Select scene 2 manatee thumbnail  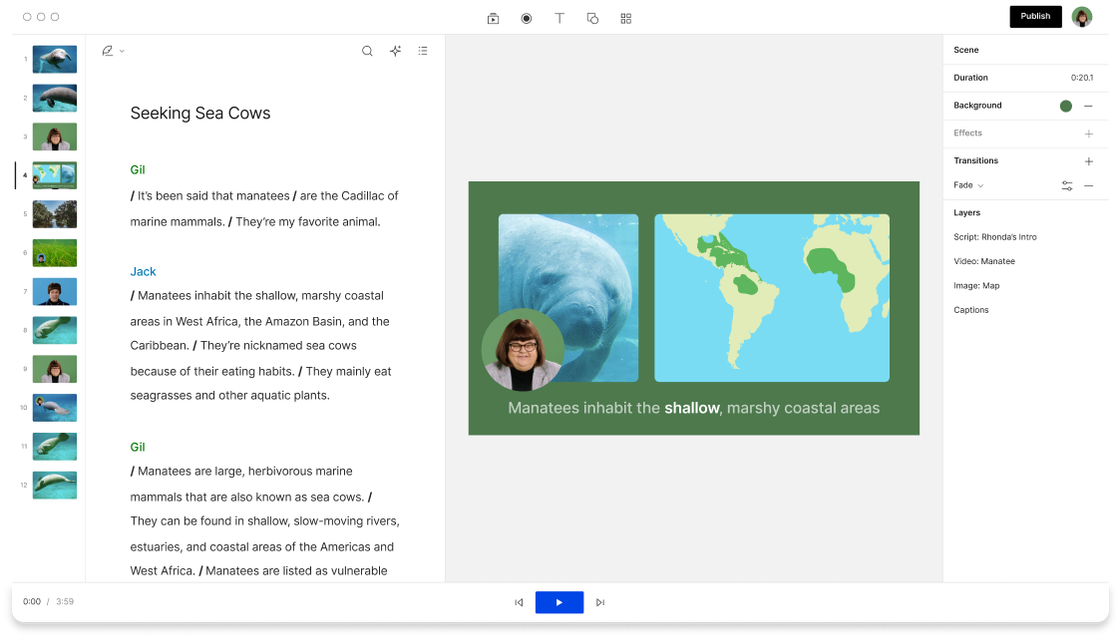55,98
